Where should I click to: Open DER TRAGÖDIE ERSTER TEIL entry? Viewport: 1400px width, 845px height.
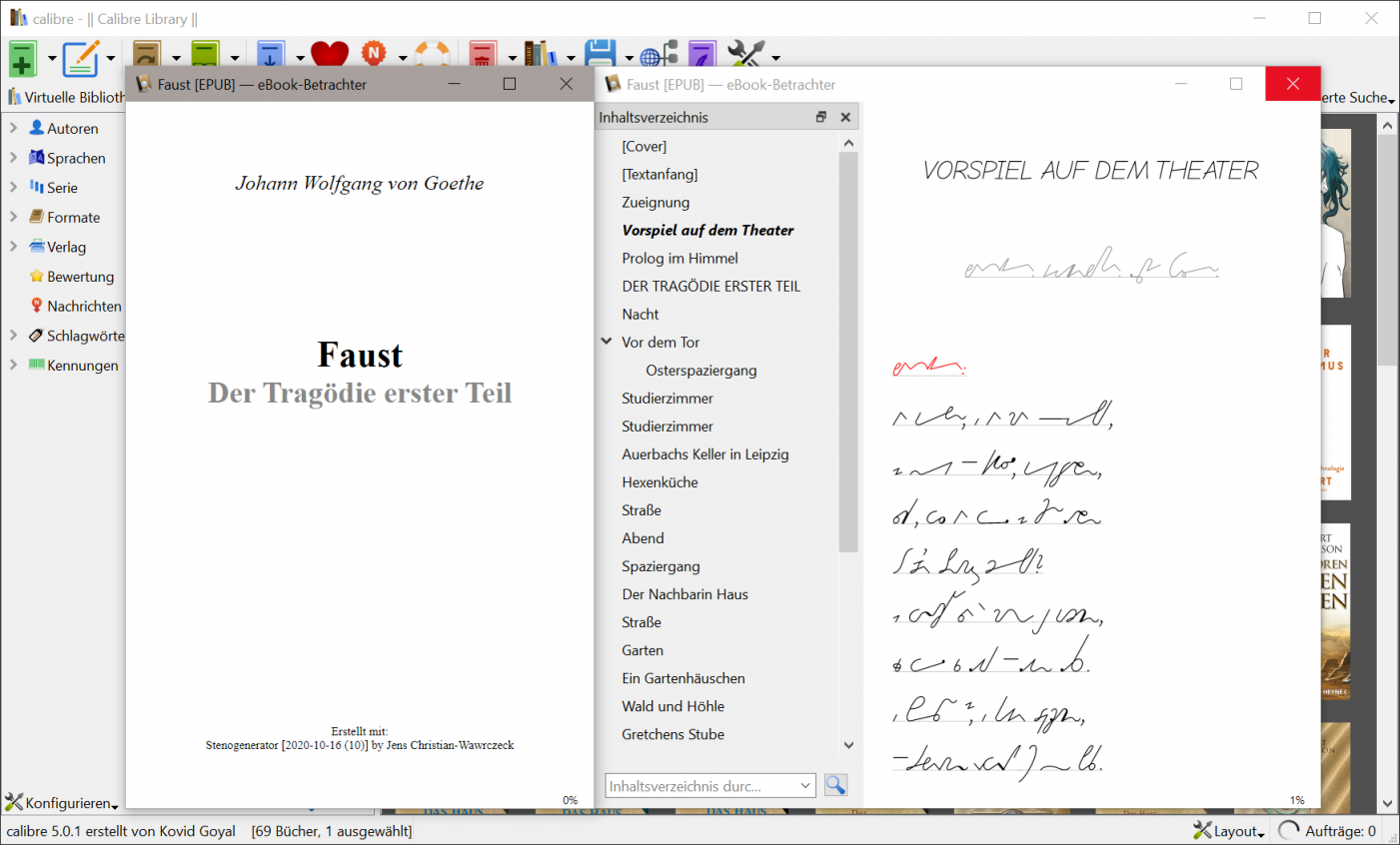(710, 286)
